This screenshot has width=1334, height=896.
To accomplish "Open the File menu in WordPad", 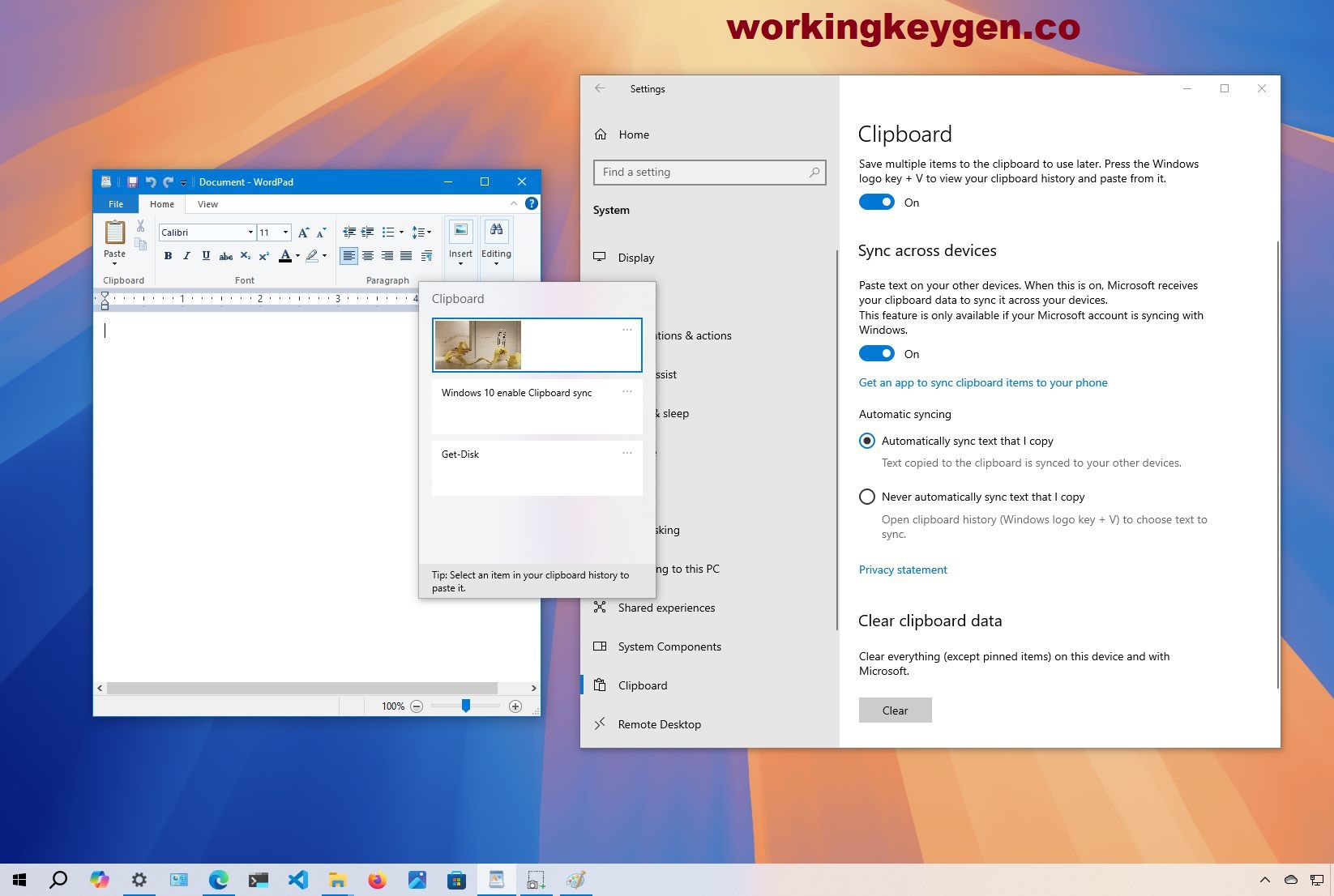I will click(115, 204).
